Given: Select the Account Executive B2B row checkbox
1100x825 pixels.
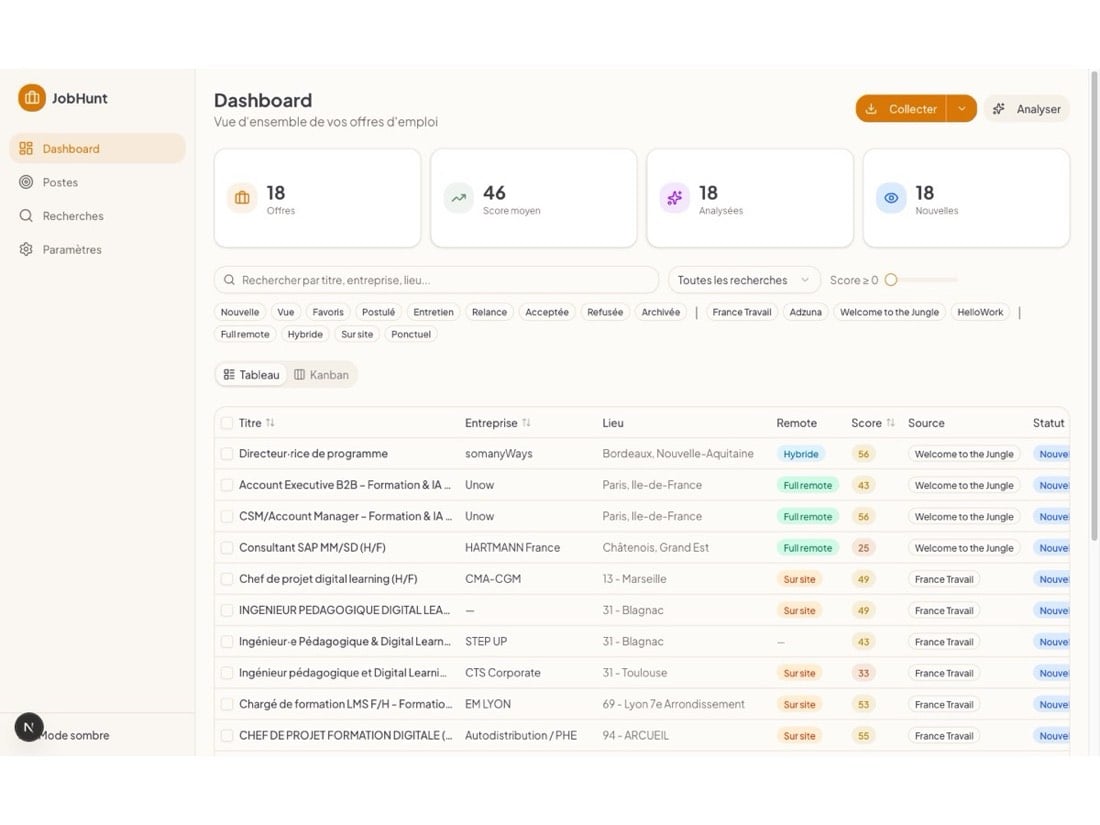Looking at the screenshot, I should click(x=227, y=485).
